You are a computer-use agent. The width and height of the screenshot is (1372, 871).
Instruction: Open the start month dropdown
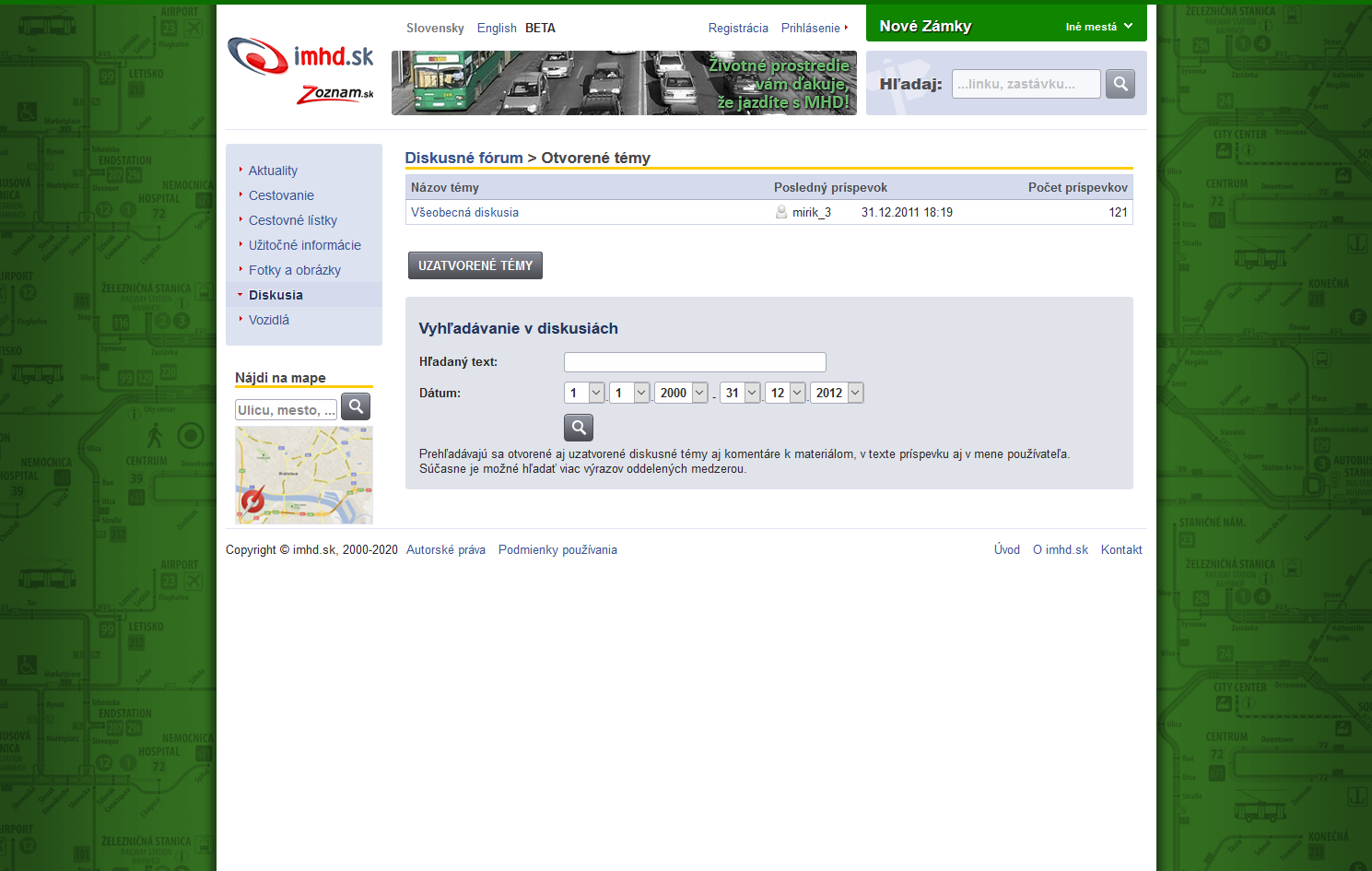coord(629,393)
